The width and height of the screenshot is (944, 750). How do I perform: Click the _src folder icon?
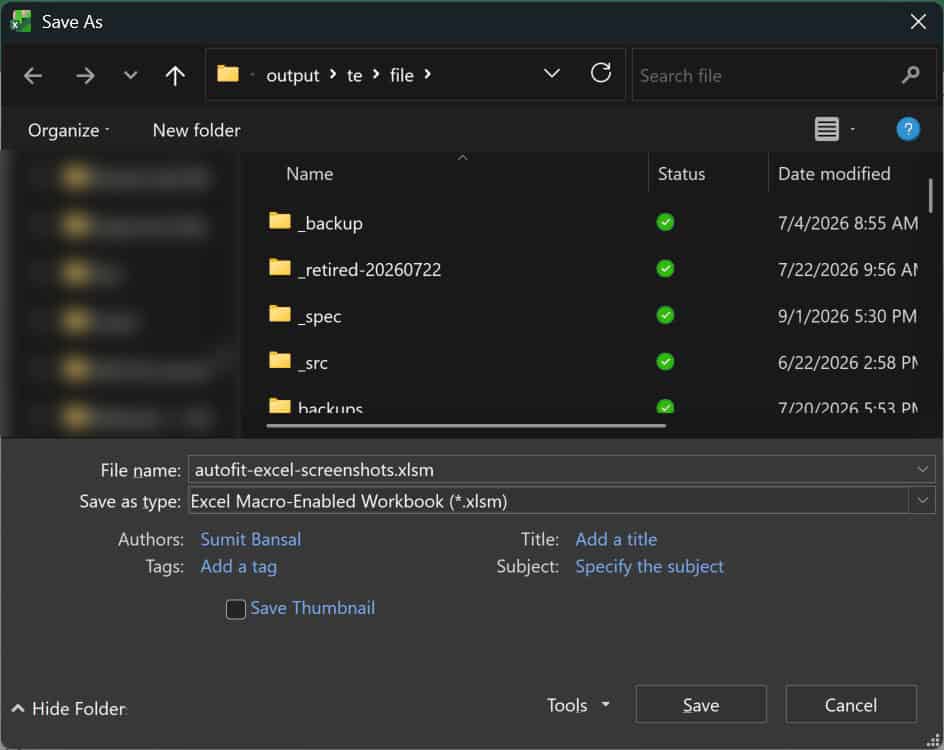click(x=279, y=360)
